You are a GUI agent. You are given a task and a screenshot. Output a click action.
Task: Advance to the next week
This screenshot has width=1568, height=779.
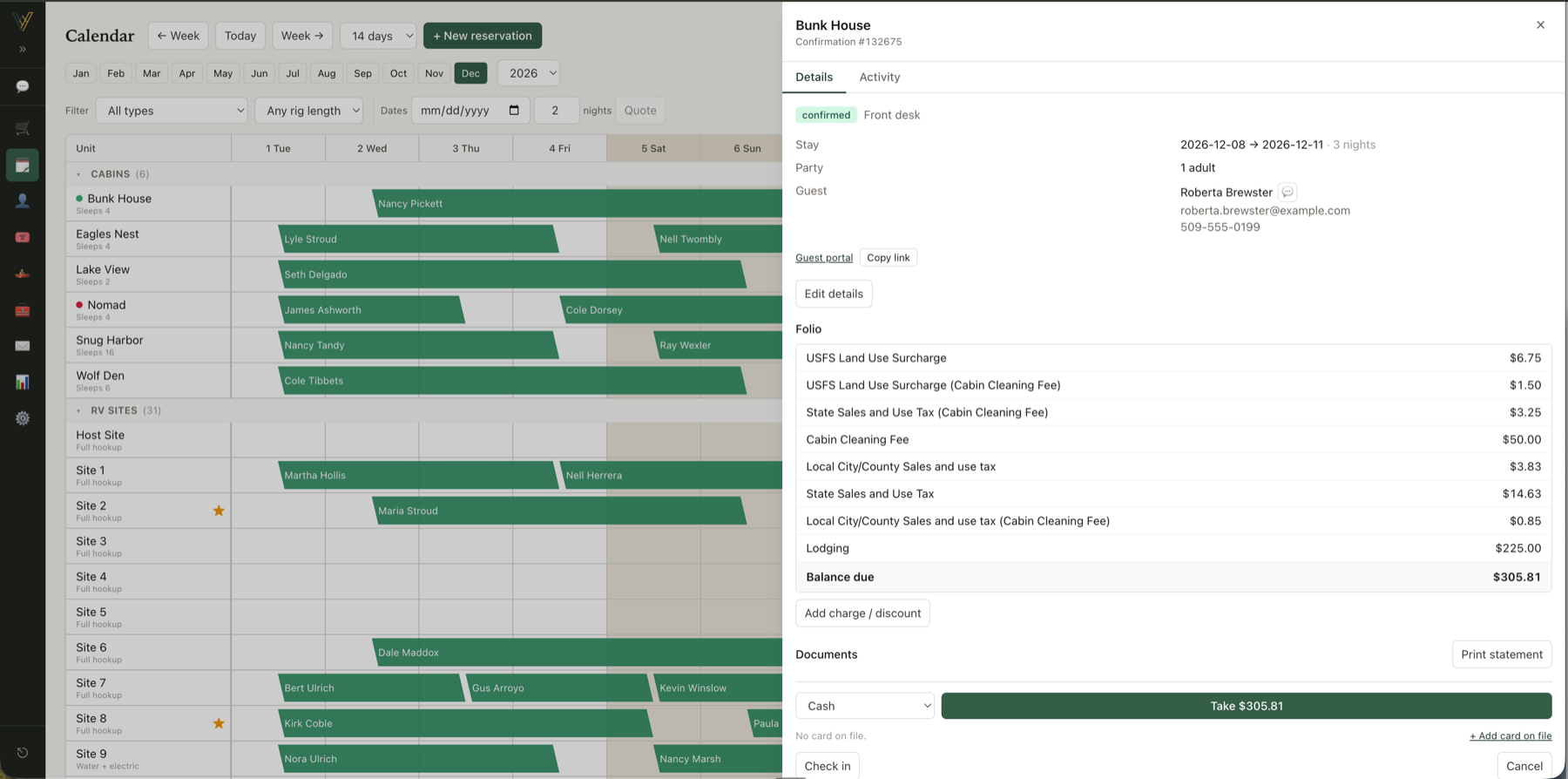302,36
